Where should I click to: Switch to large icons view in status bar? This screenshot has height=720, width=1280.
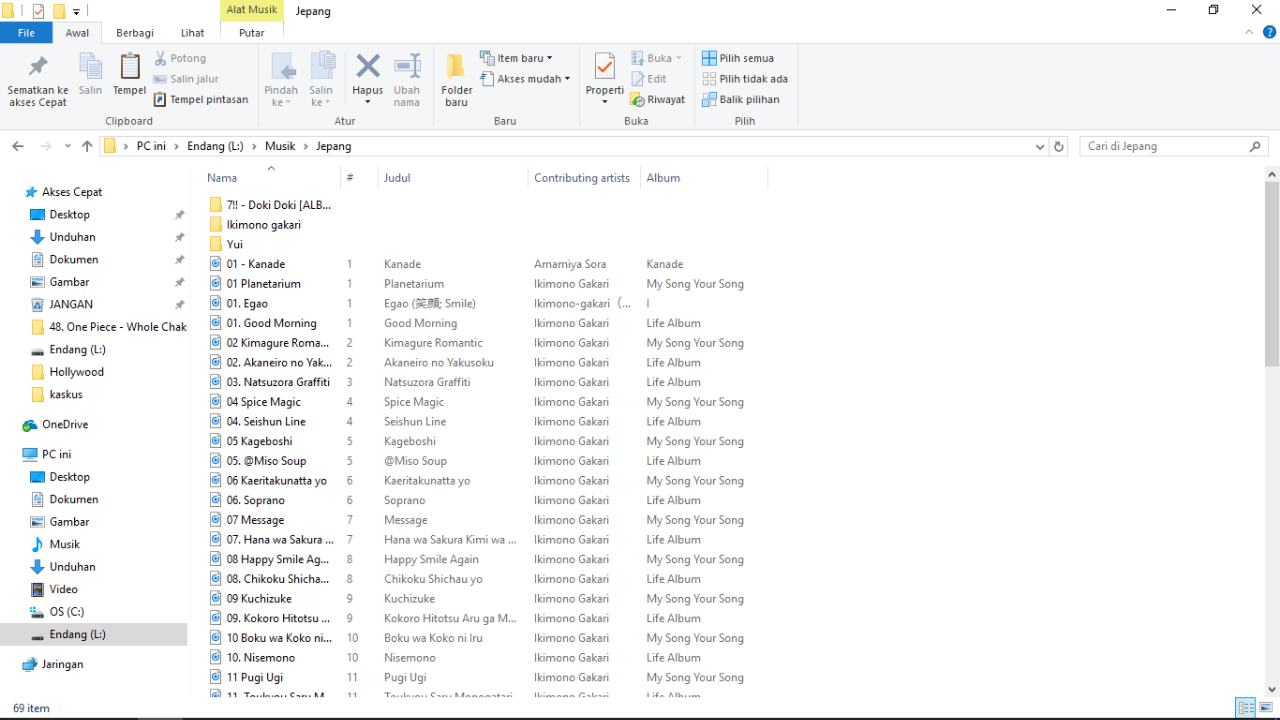pyautogui.click(x=1266, y=708)
